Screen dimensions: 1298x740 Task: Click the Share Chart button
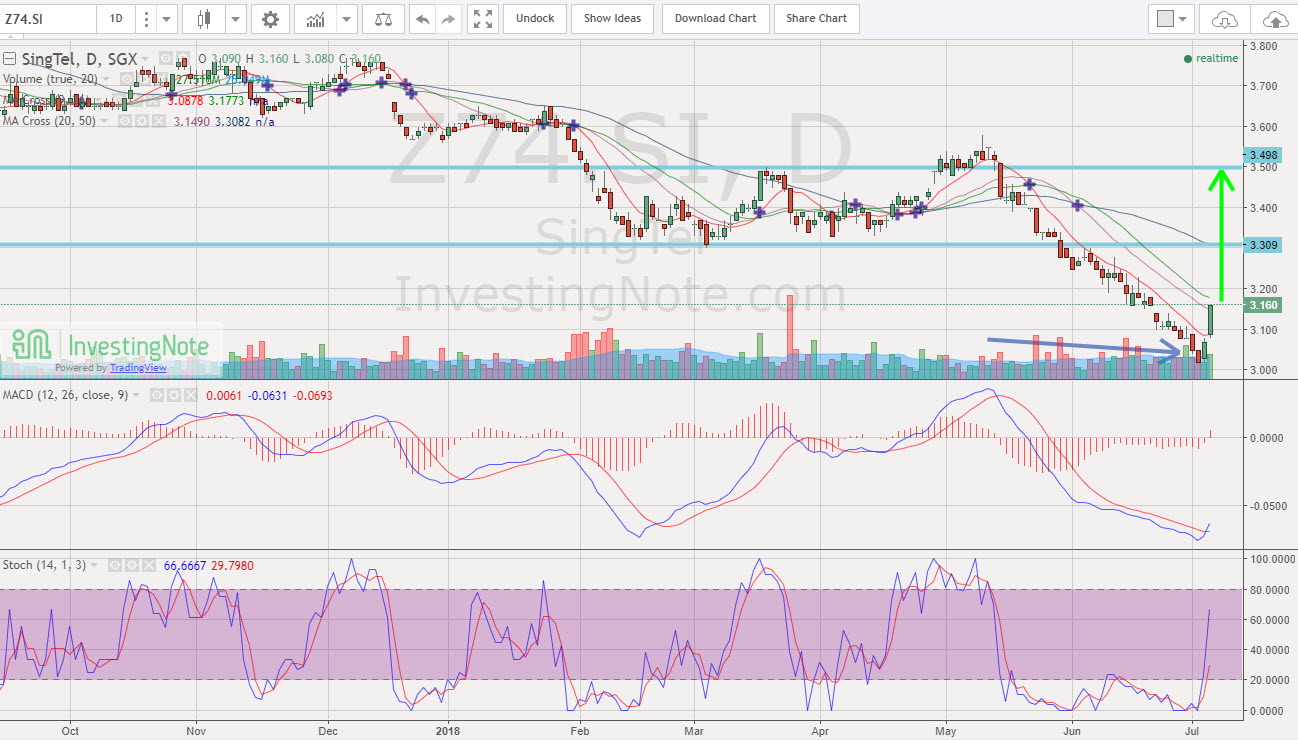[x=818, y=18]
